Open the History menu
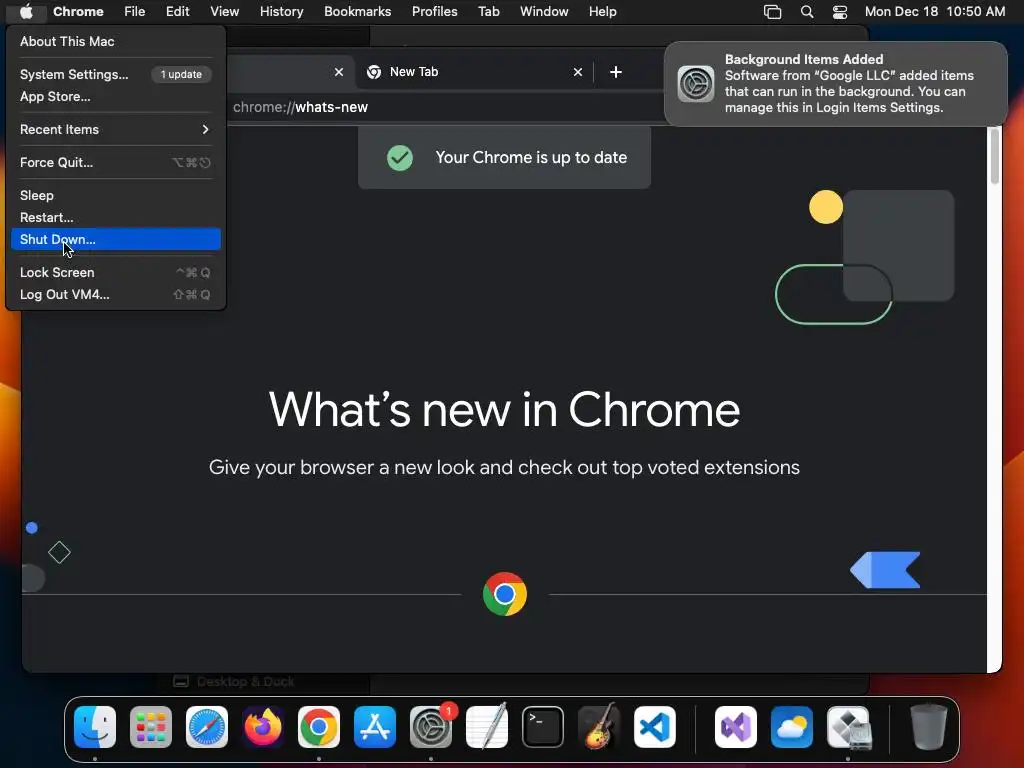This screenshot has height=768, width=1024. pos(281,11)
